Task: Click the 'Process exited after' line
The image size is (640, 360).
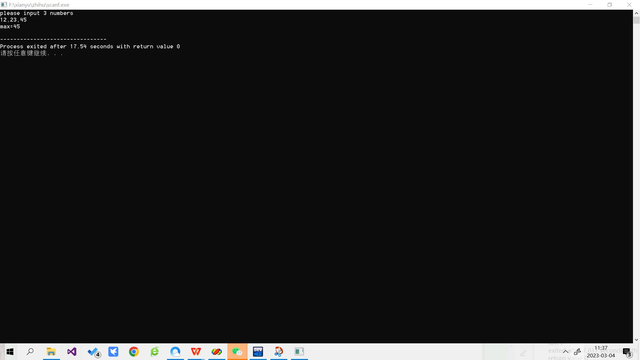Action: pos(90,47)
